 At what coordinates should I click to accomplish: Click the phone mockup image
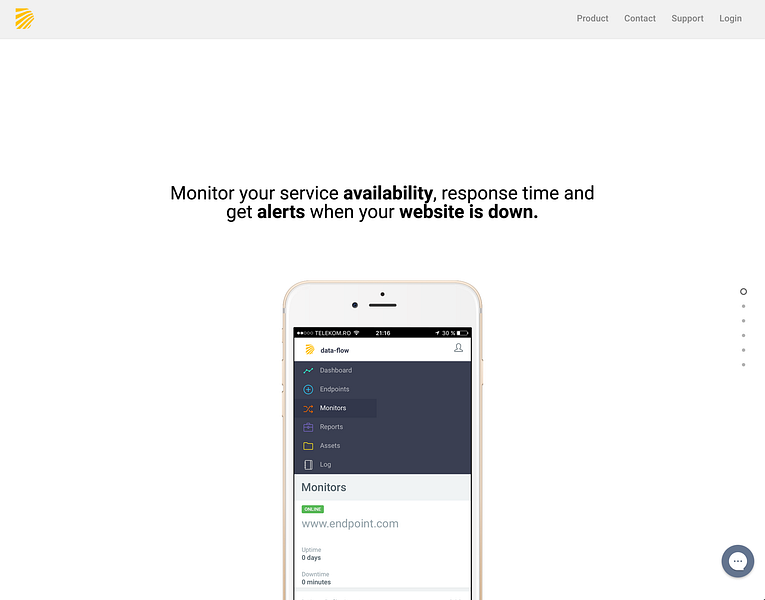click(382, 440)
